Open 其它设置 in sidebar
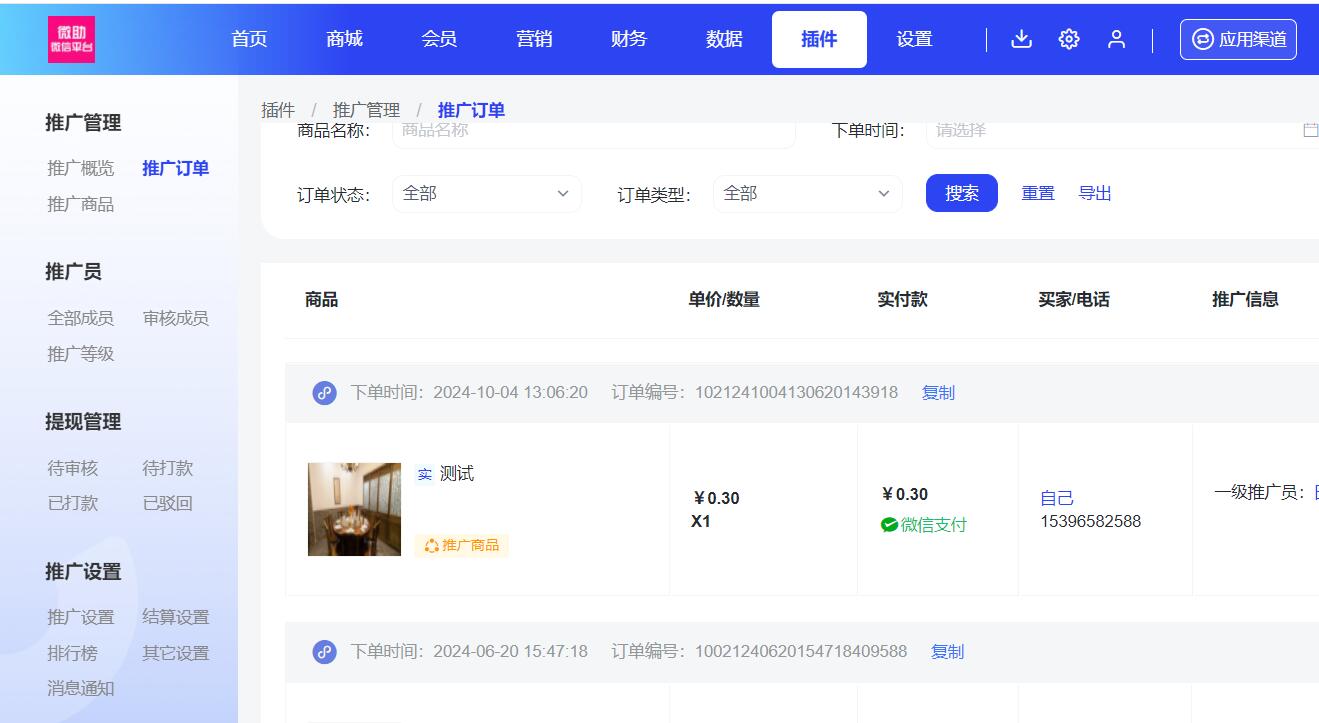Screen dimensions: 1319x723 (176, 653)
